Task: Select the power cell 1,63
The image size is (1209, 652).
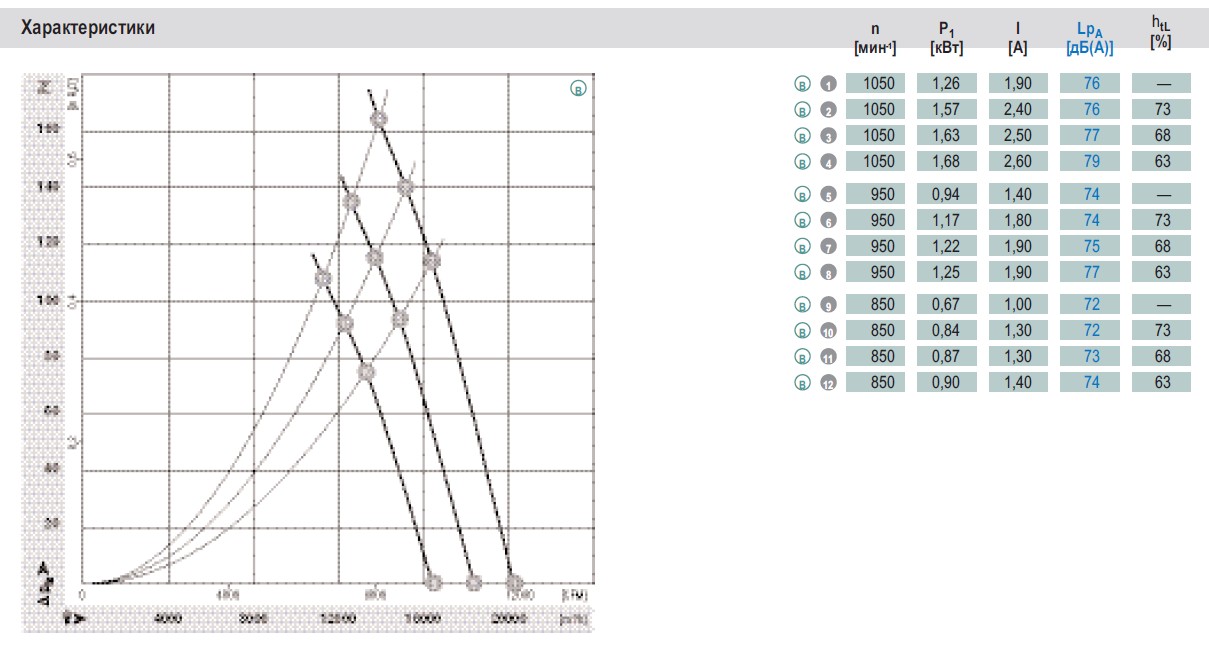Action: [946, 136]
